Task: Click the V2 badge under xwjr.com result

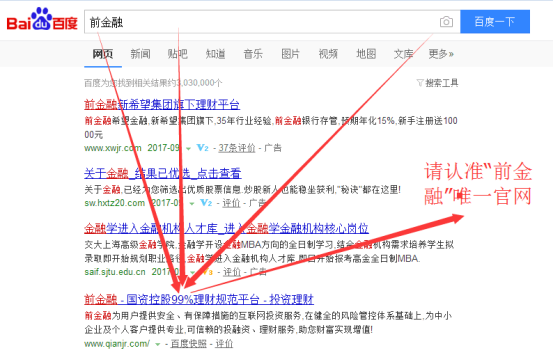Action: click(202, 148)
